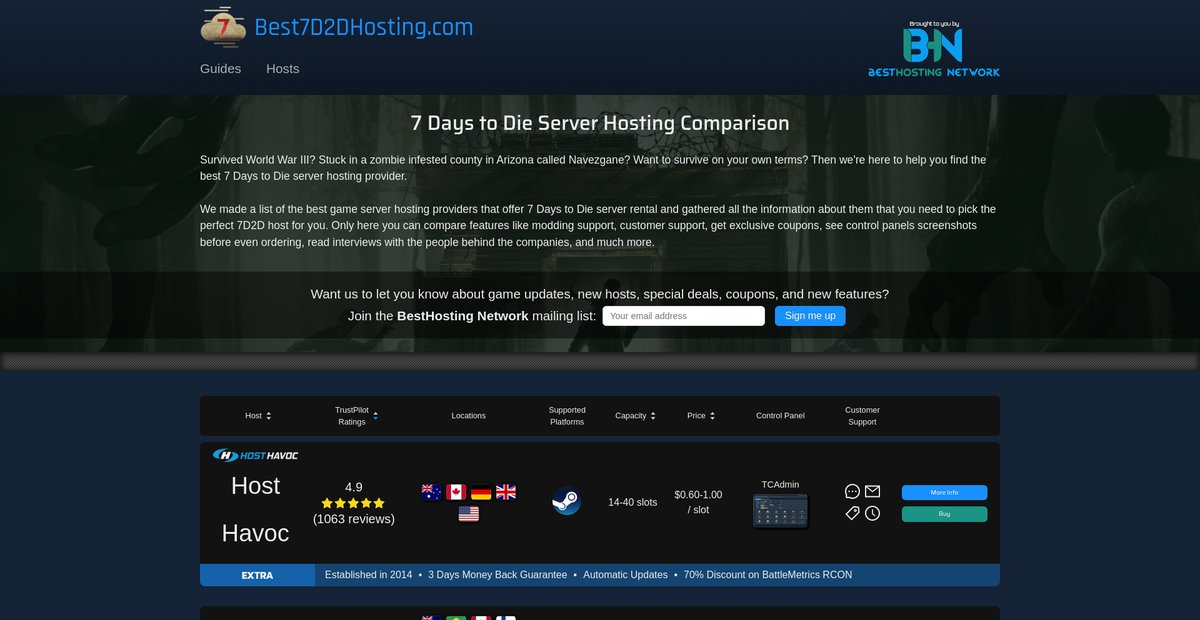Click 70% Discount on BattleMetrics RCON text

[x=768, y=575]
